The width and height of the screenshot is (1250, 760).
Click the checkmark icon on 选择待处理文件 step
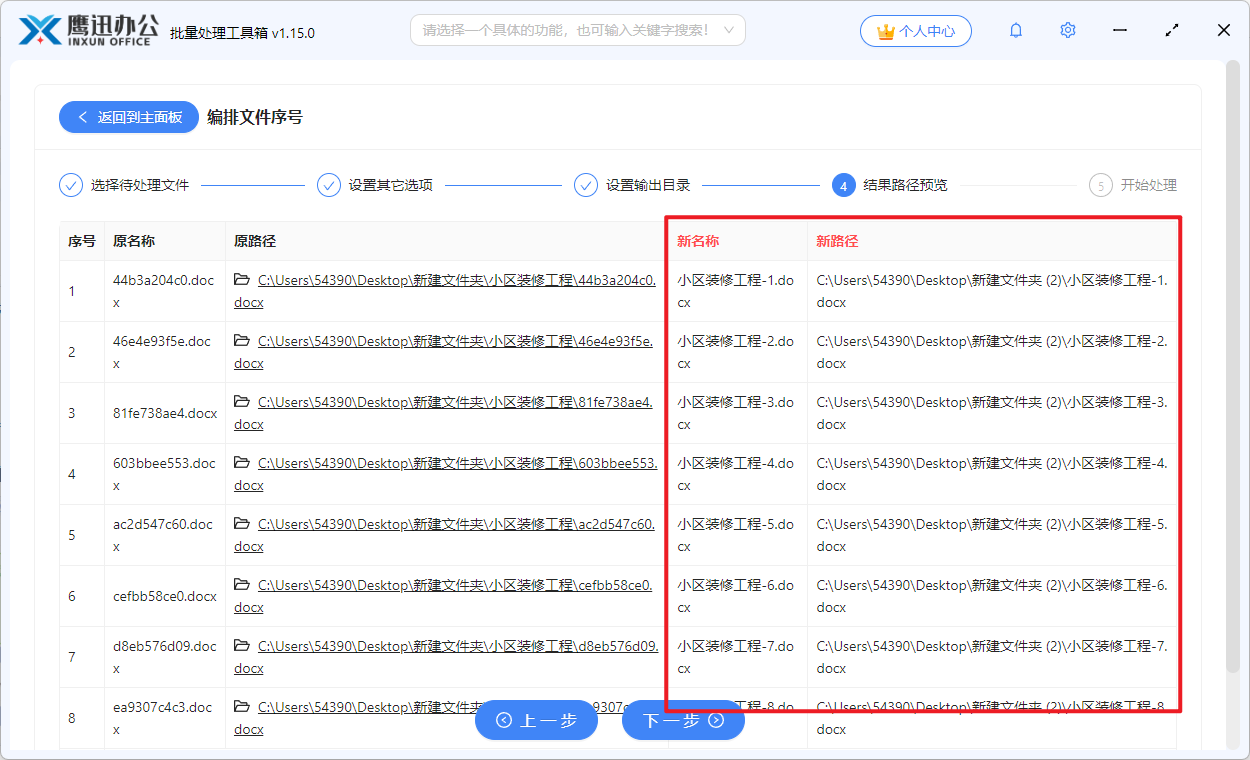coord(70,185)
